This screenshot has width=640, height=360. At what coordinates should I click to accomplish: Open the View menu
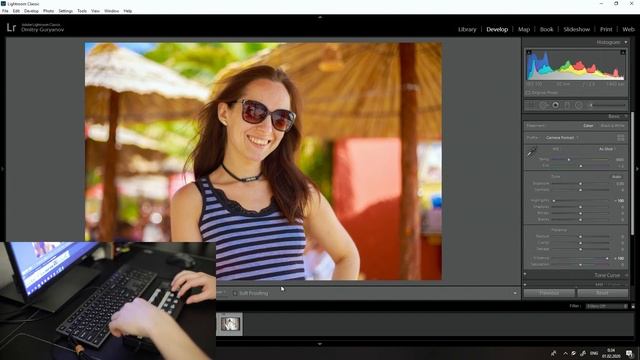click(95, 11)
